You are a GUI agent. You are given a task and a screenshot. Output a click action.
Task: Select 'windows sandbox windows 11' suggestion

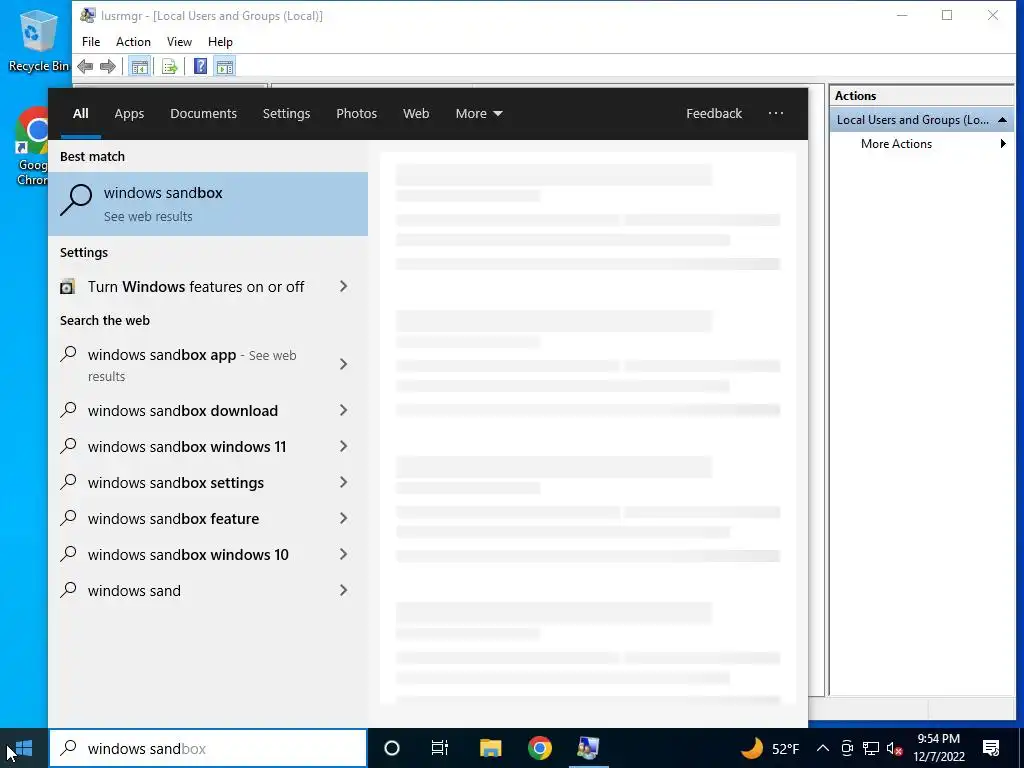coord(189,447)
